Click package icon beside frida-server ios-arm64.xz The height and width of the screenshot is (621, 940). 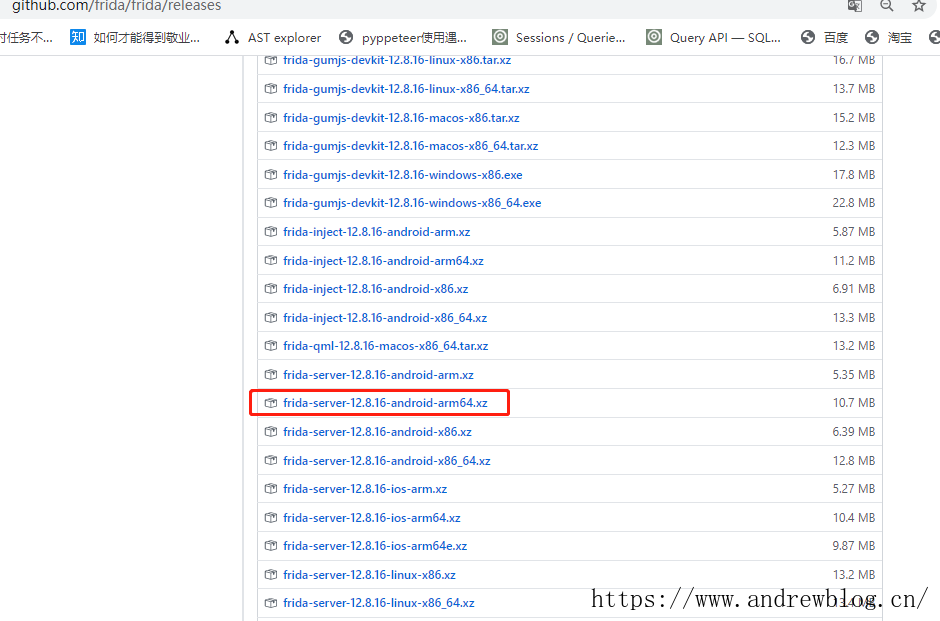271,517
